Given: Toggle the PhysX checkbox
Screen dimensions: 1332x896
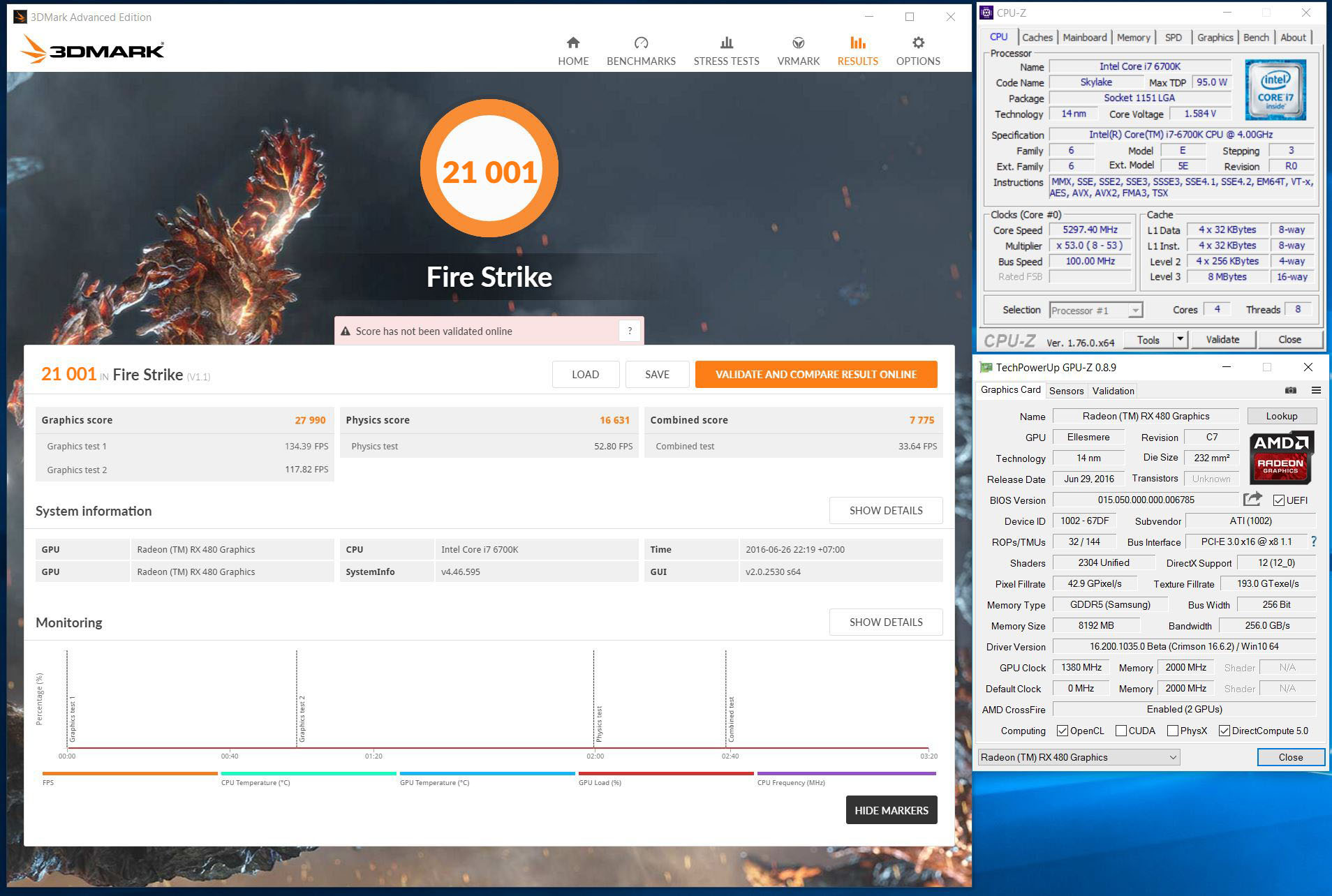Looking at the screenshot, I should click(x=1173, y=731).
